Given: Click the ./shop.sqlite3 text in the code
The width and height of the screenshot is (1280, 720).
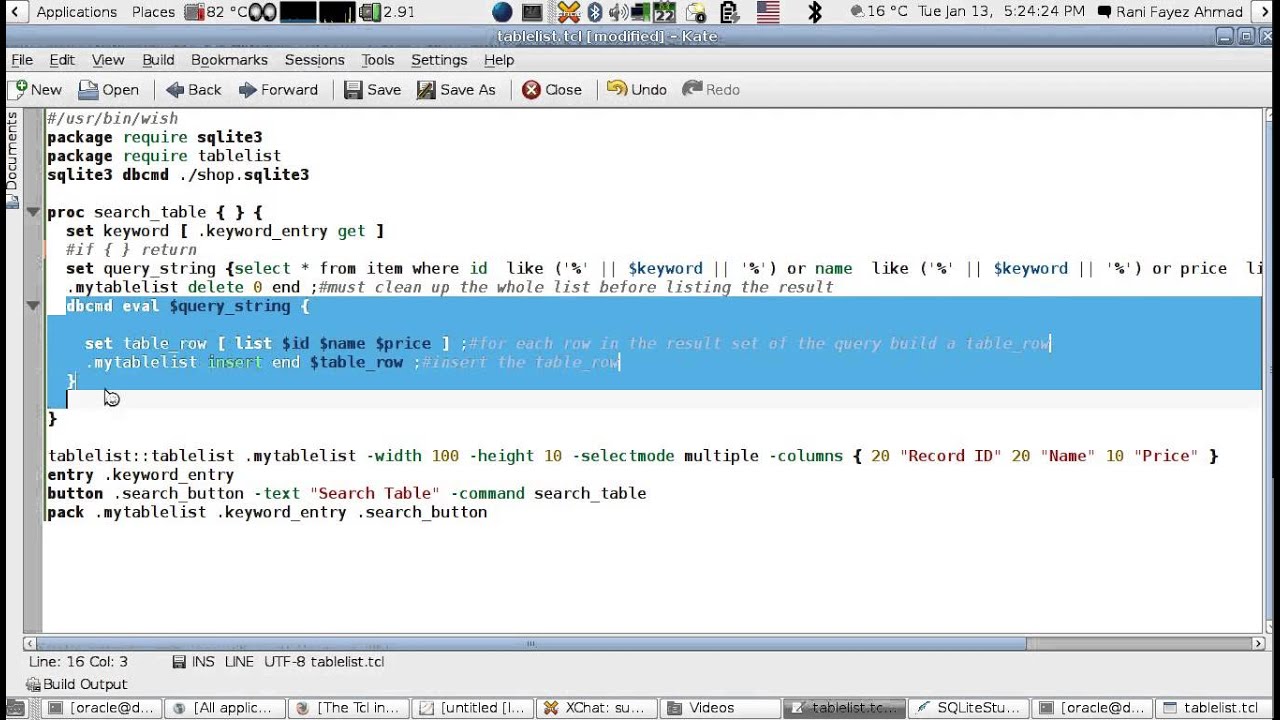Looking at the screenshot, I should (x=244, y=174).
